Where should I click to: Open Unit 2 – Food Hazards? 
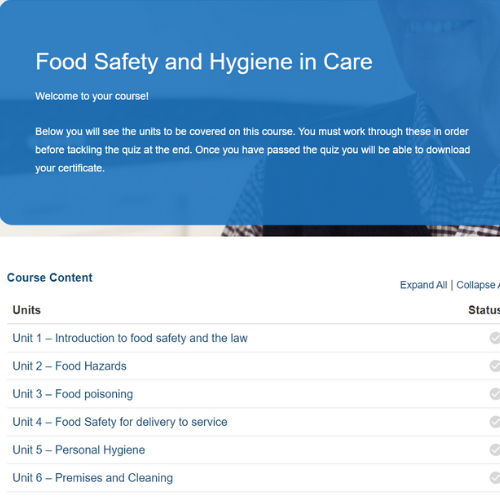pos(69,366)
